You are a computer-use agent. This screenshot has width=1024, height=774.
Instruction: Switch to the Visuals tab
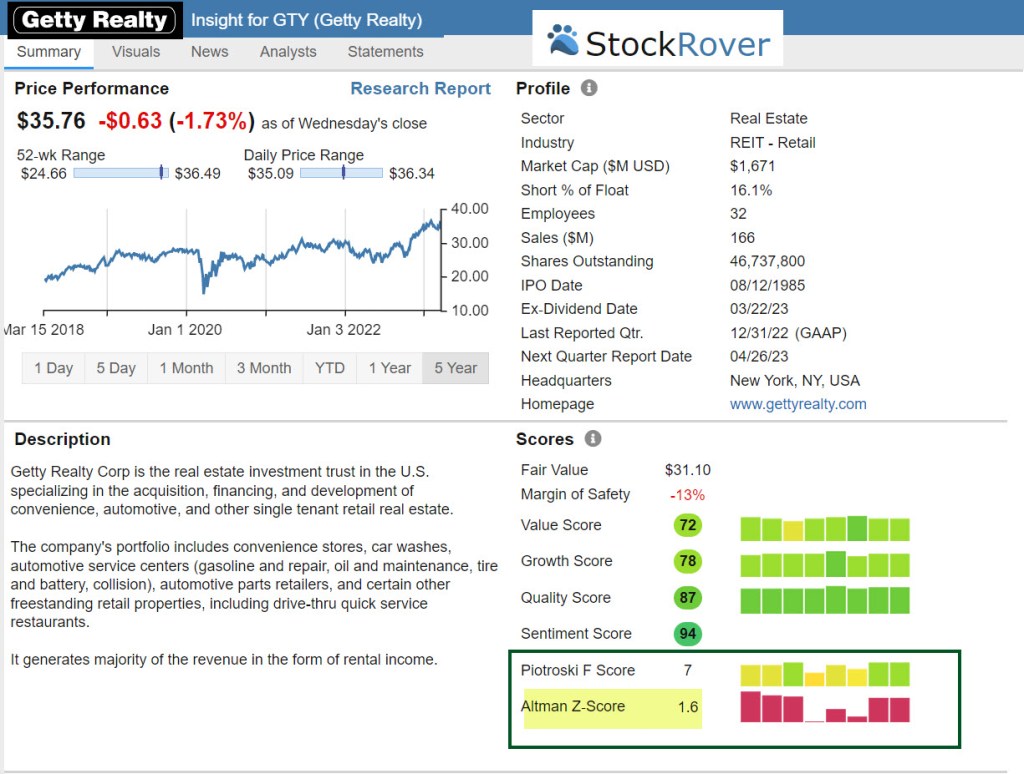tap(135, 52)
